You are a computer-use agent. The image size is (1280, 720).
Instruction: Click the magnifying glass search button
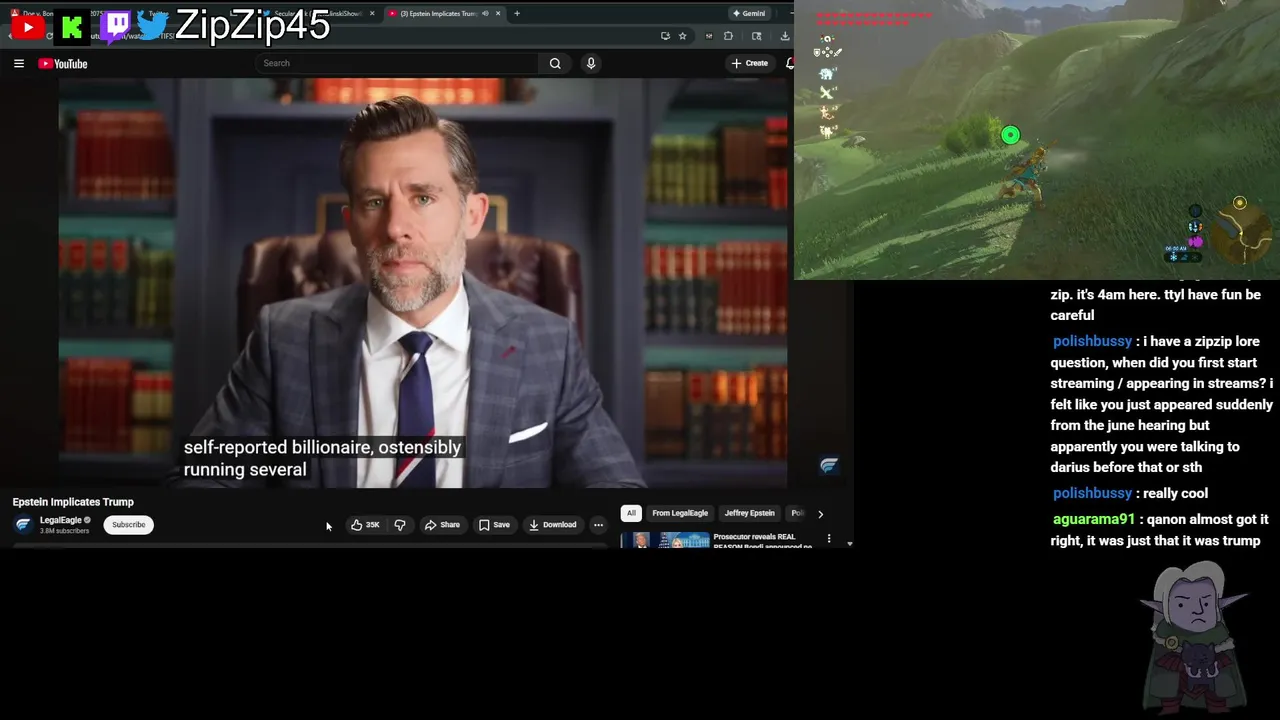point(555,63)
